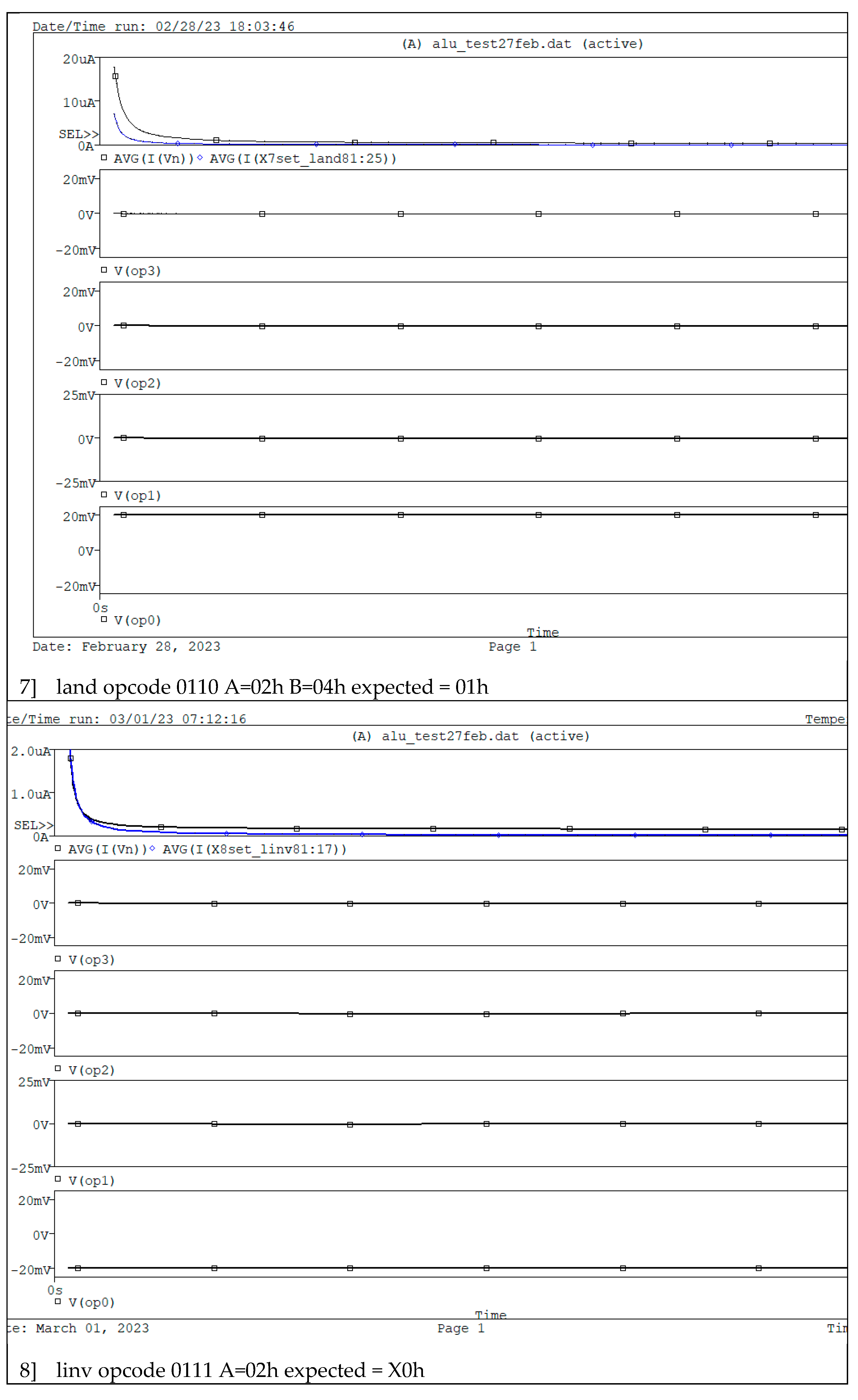Select the alu_test27feb.dat (active) title tab
Image resolution: width=858 pixels, height=1400 pixels.
point(524,44)
